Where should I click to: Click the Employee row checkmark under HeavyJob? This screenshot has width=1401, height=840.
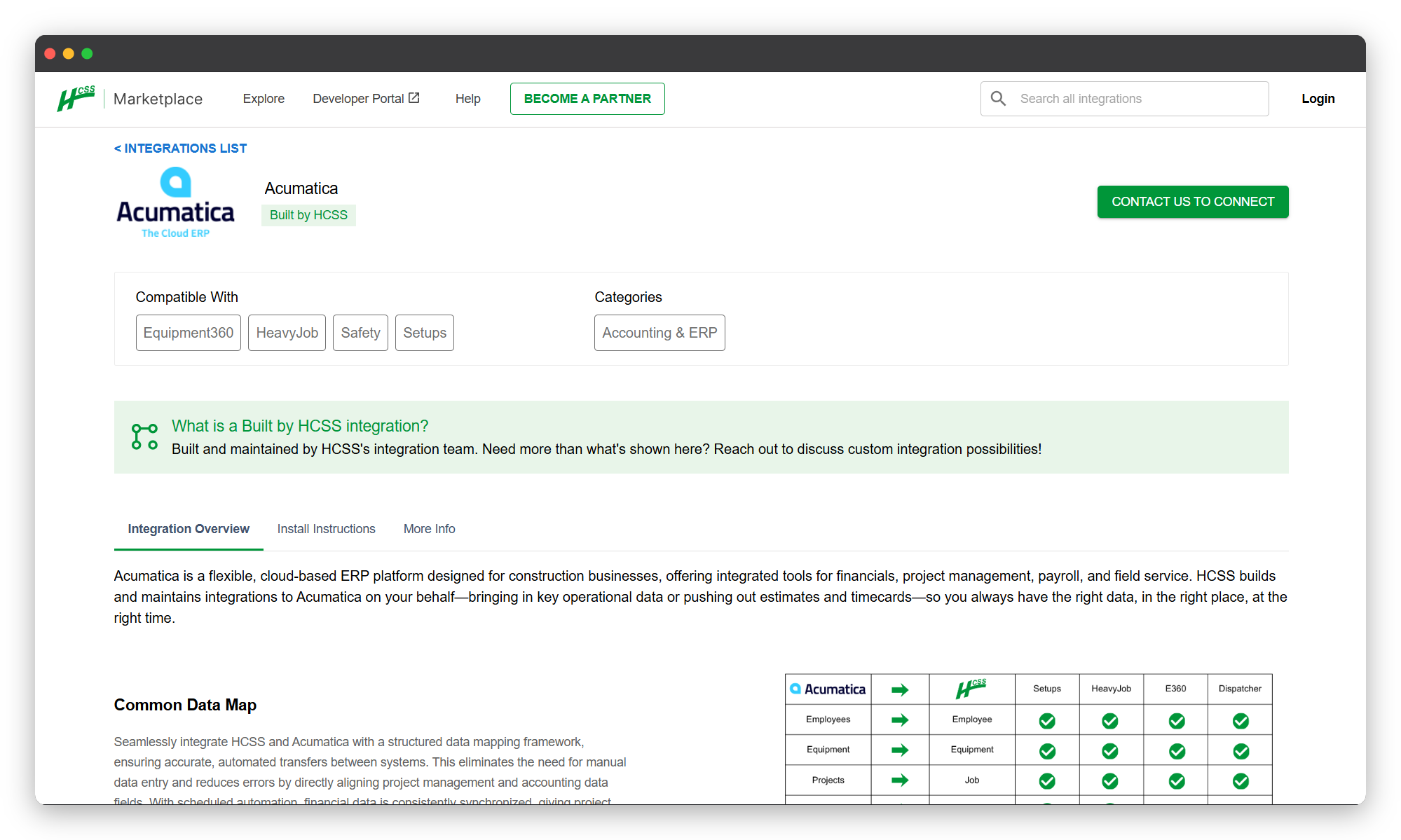(x=1110, y=721)
